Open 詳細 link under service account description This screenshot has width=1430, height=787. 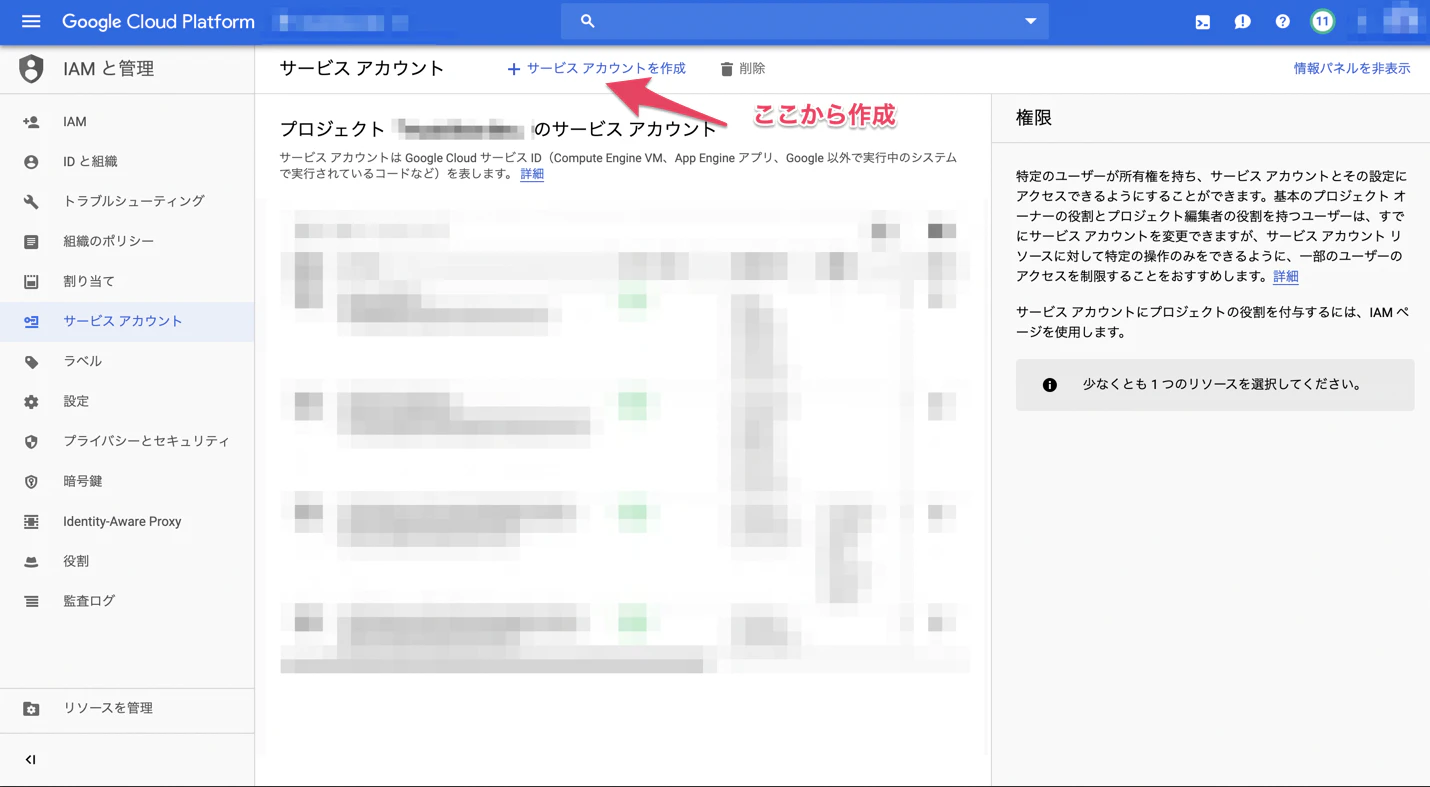(532, 174)
